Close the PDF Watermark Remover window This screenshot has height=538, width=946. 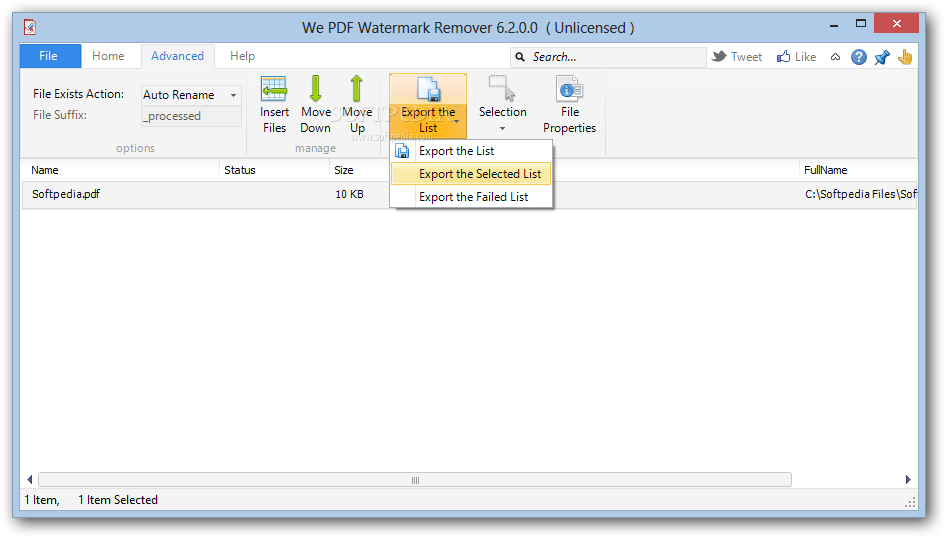pos(897,24)
